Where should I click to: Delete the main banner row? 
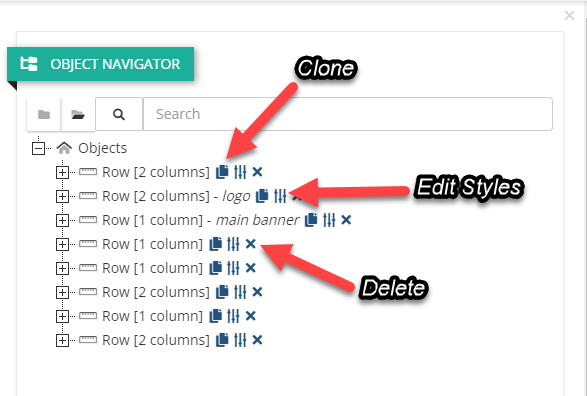click(346, 220)
